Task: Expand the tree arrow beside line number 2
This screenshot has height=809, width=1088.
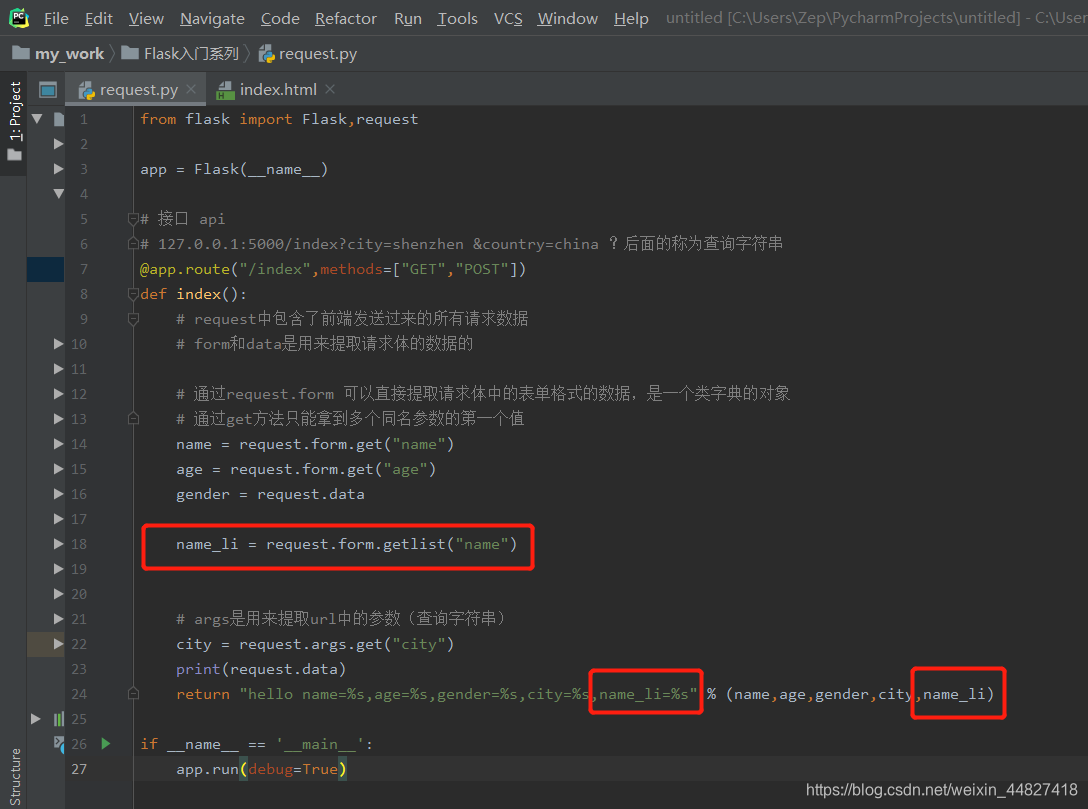Action: click(x=59, y=144)
